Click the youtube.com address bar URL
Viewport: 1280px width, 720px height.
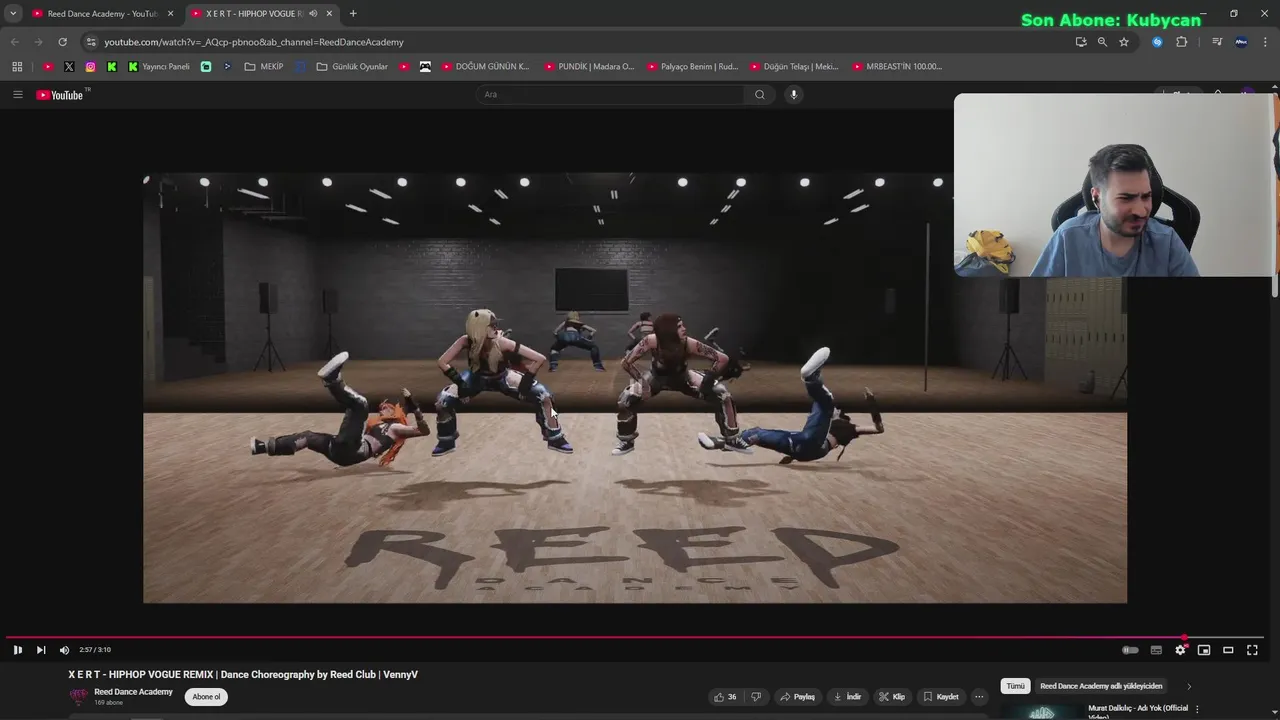point(254,42)
